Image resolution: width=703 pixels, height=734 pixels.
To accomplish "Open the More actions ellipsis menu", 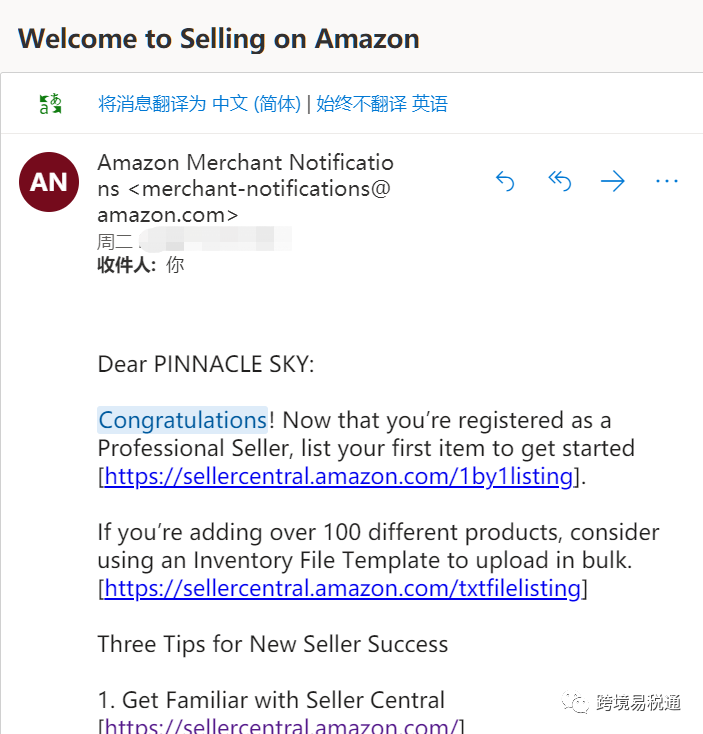I will (x=667, y=181).
